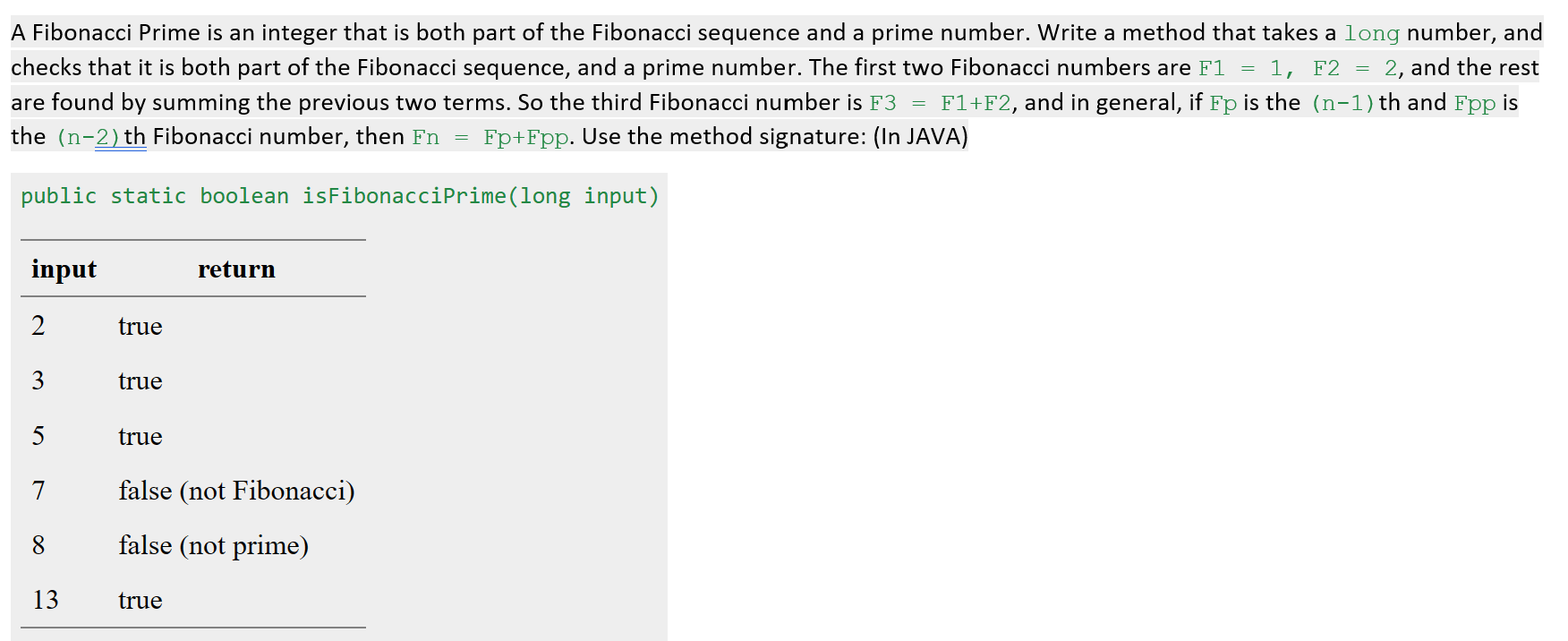1568x641 pixels.
Task: Select the 'input' table column header
Action: [x=64, y=269]
